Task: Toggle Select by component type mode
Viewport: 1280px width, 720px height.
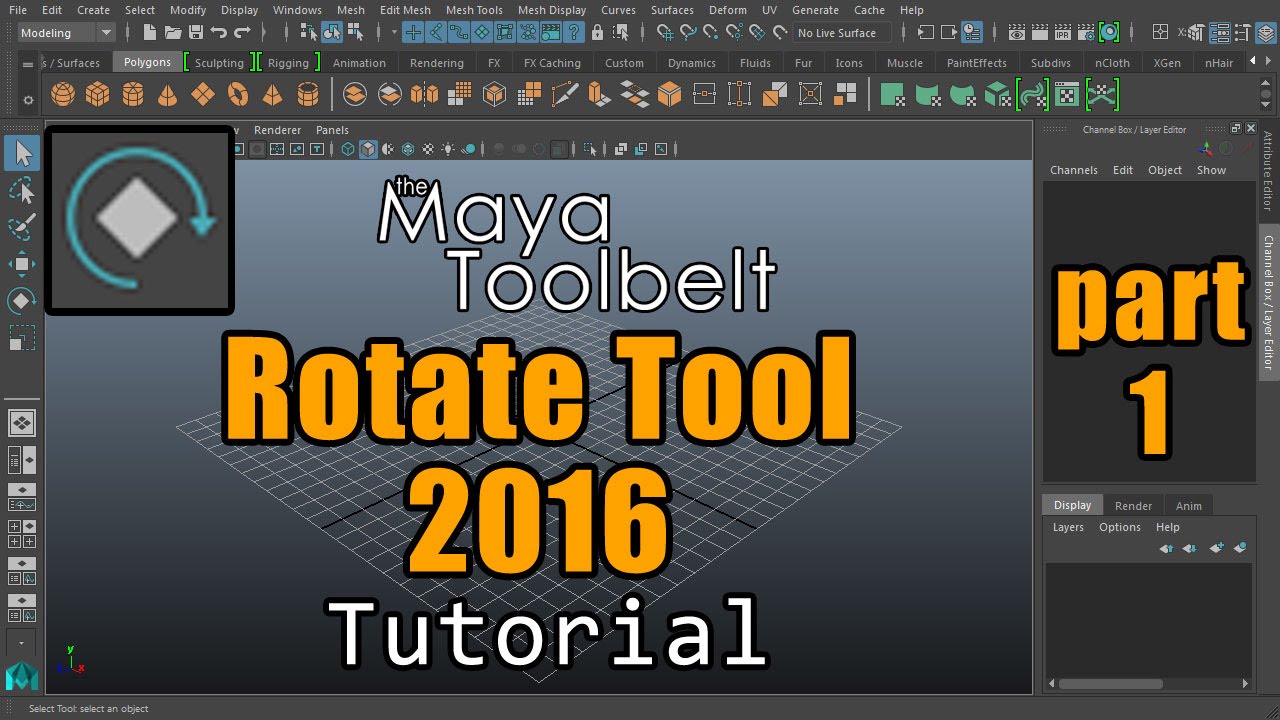Action: coord(355,33)
